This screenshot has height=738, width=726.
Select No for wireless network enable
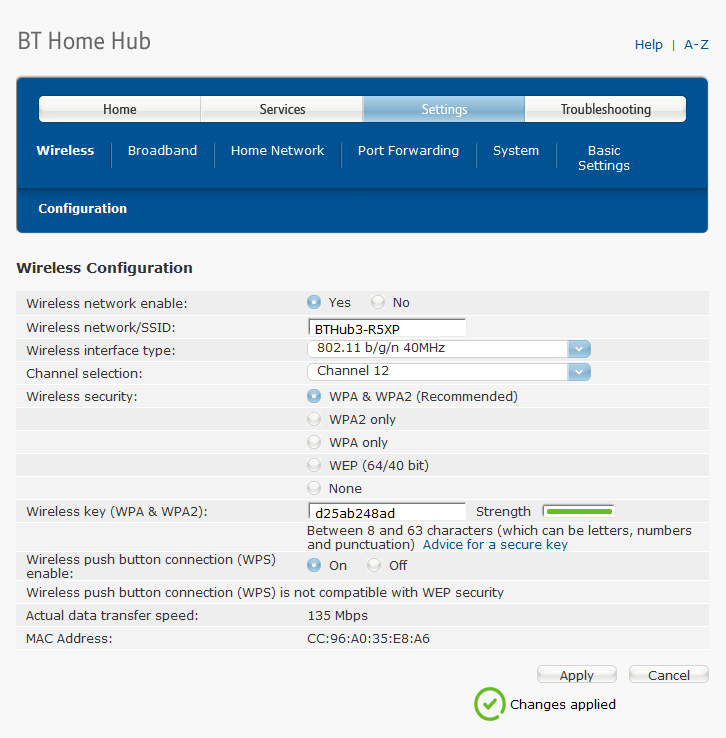377,302
